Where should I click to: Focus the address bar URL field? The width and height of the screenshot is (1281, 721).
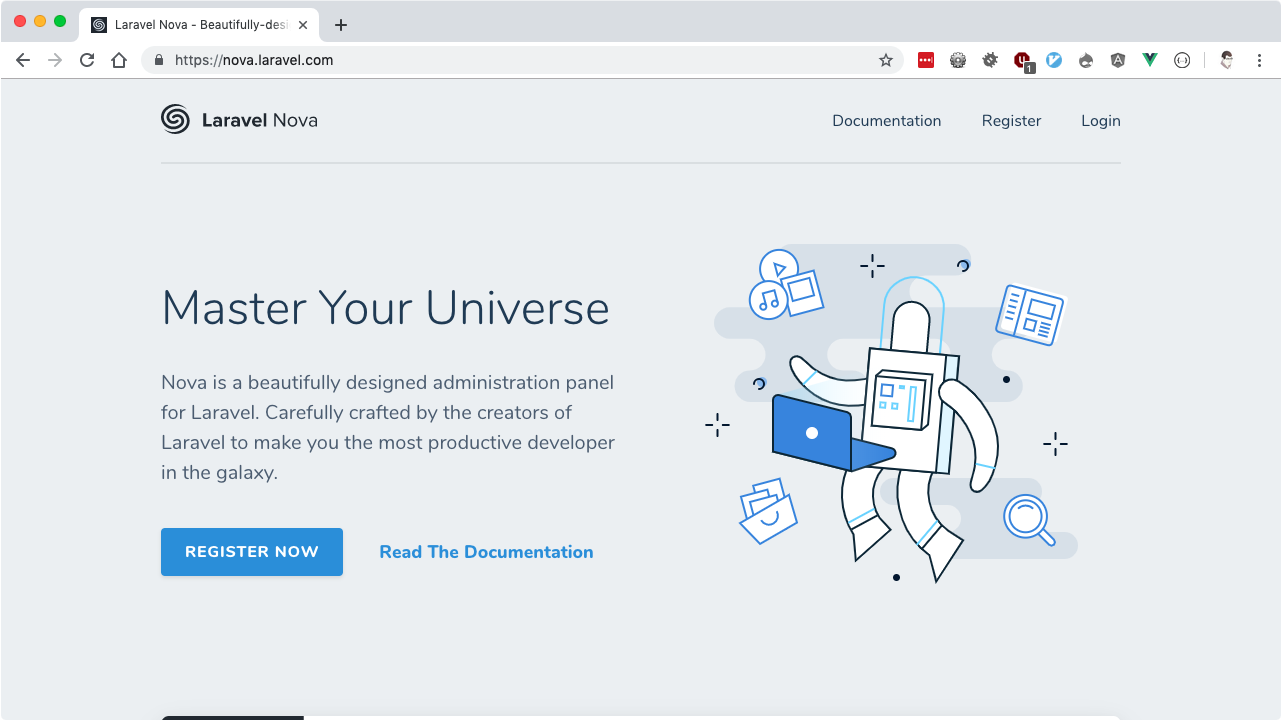coord(500,60)
